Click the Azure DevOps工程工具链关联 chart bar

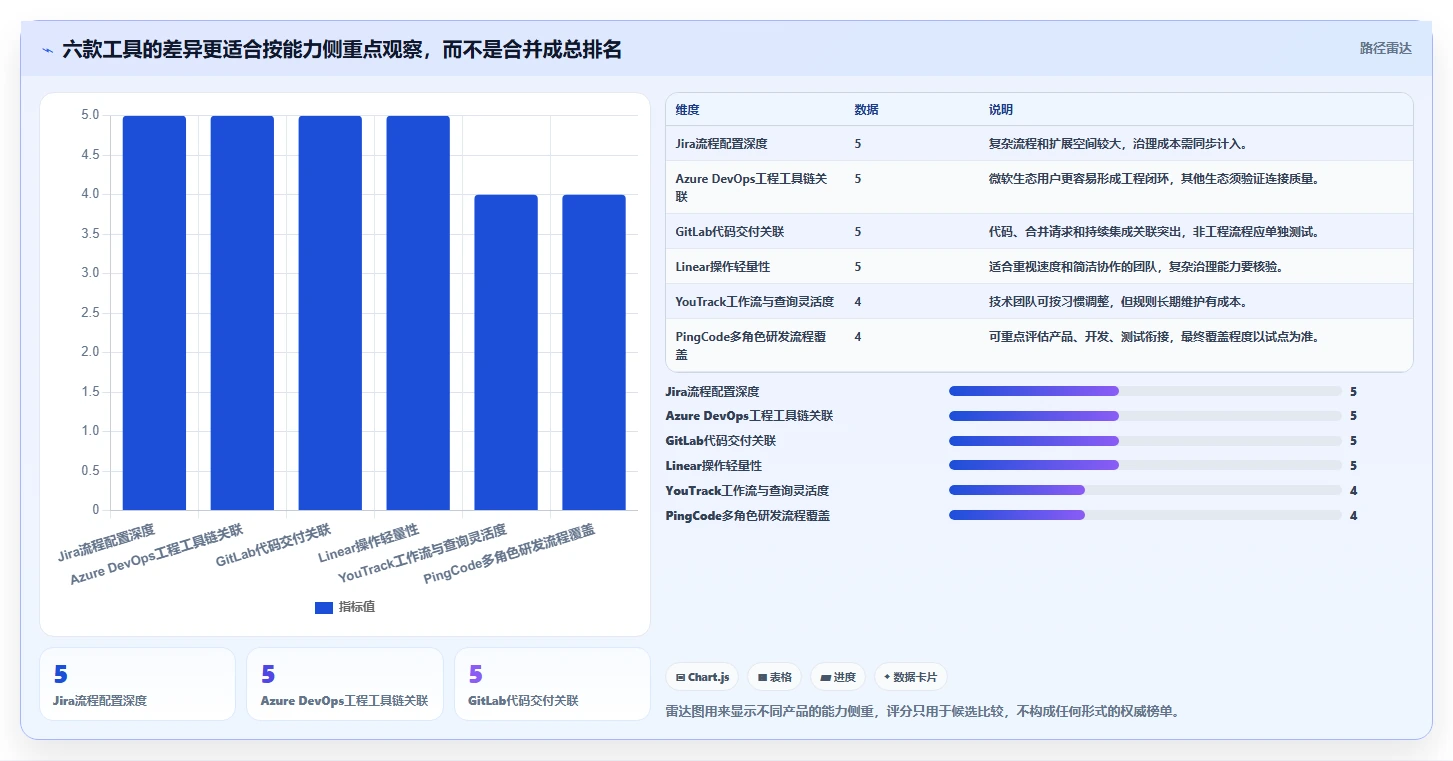[242, 313]
